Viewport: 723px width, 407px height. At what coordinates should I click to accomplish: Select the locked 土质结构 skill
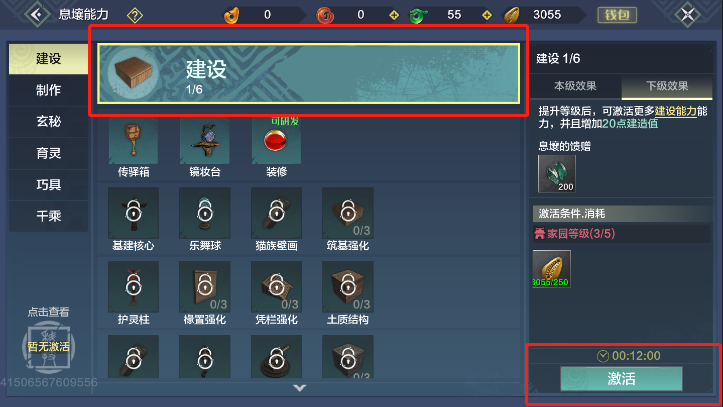pyautogui.click(x=348, y=287)
